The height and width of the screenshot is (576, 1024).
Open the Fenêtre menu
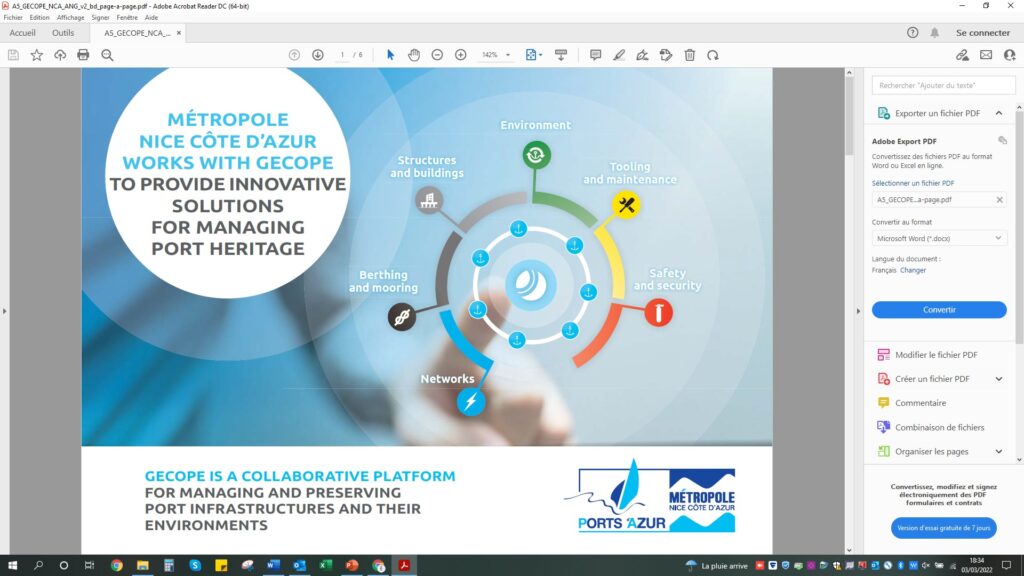(127, 18)
